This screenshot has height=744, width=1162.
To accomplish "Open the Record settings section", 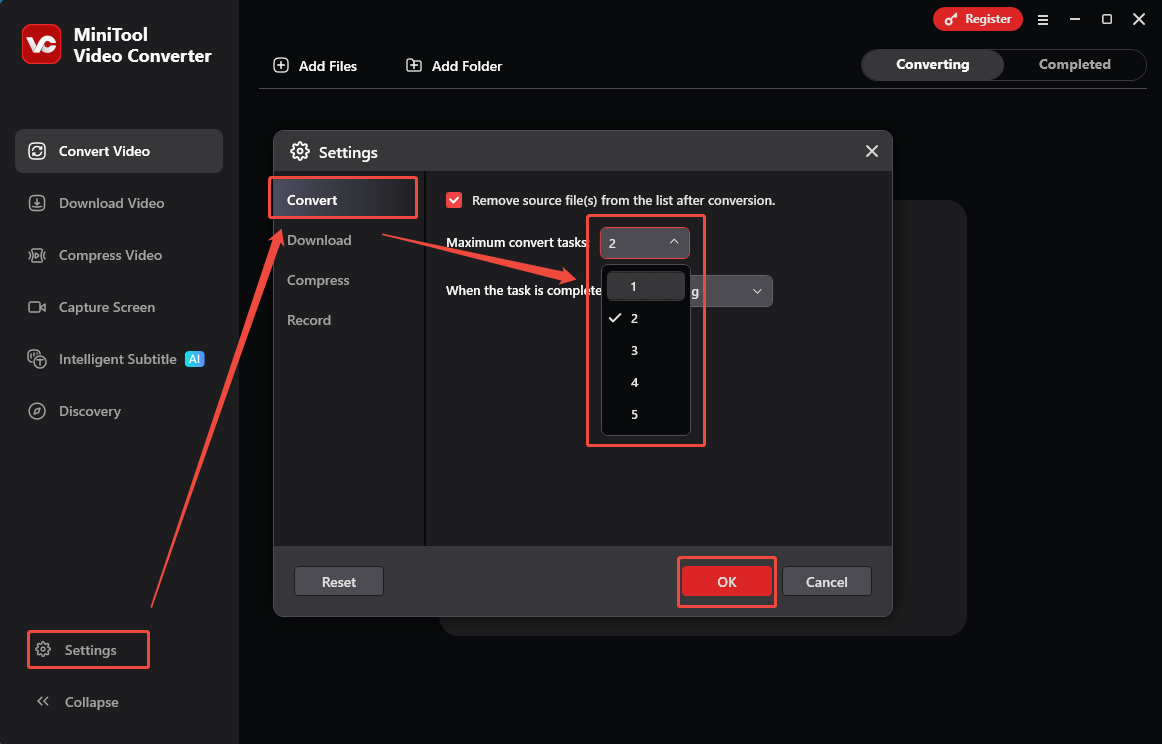I will click(309, 320).
